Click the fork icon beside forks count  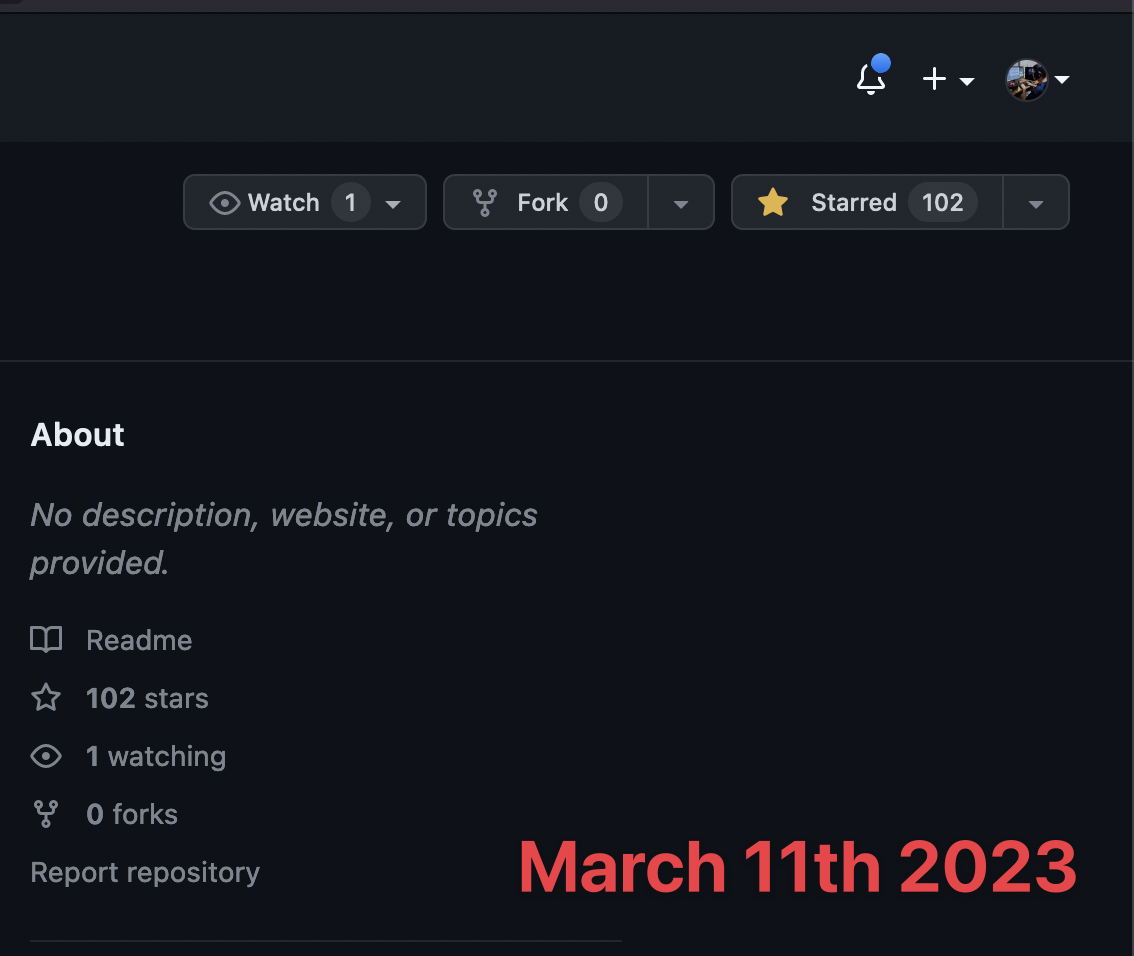[x=46, y=814]
